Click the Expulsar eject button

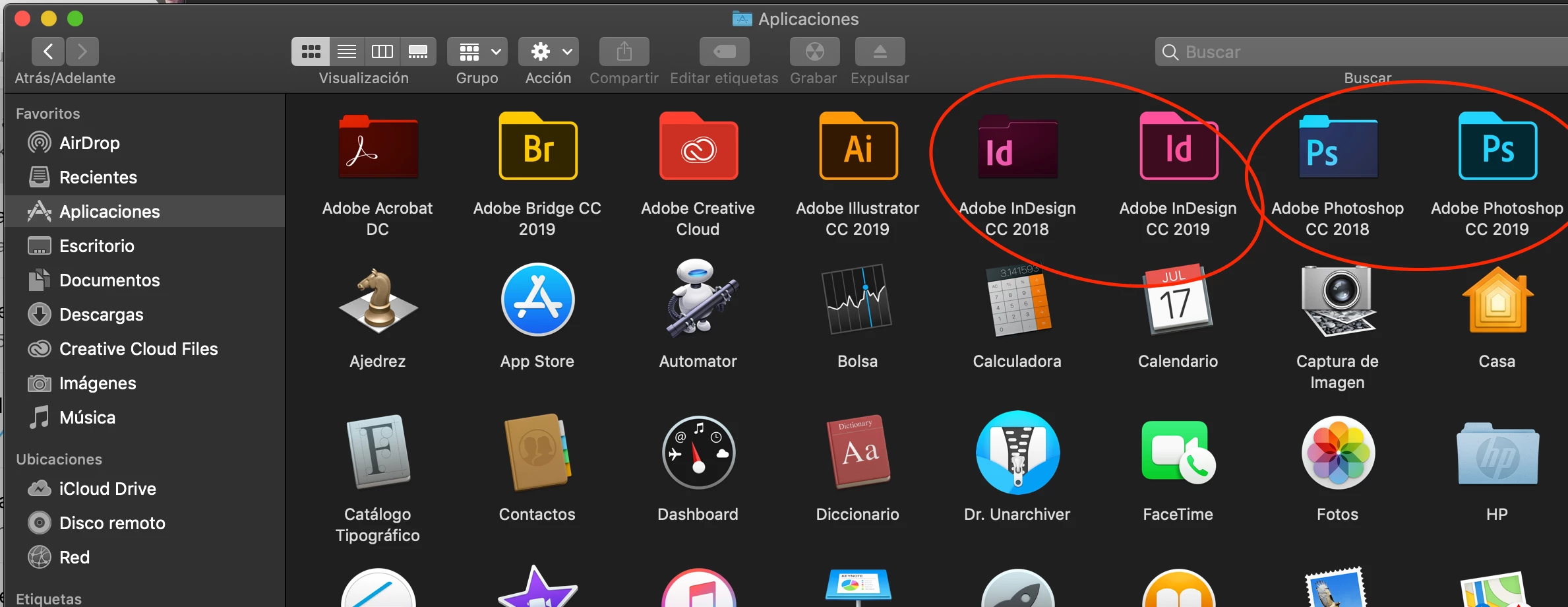coord(880,51)
